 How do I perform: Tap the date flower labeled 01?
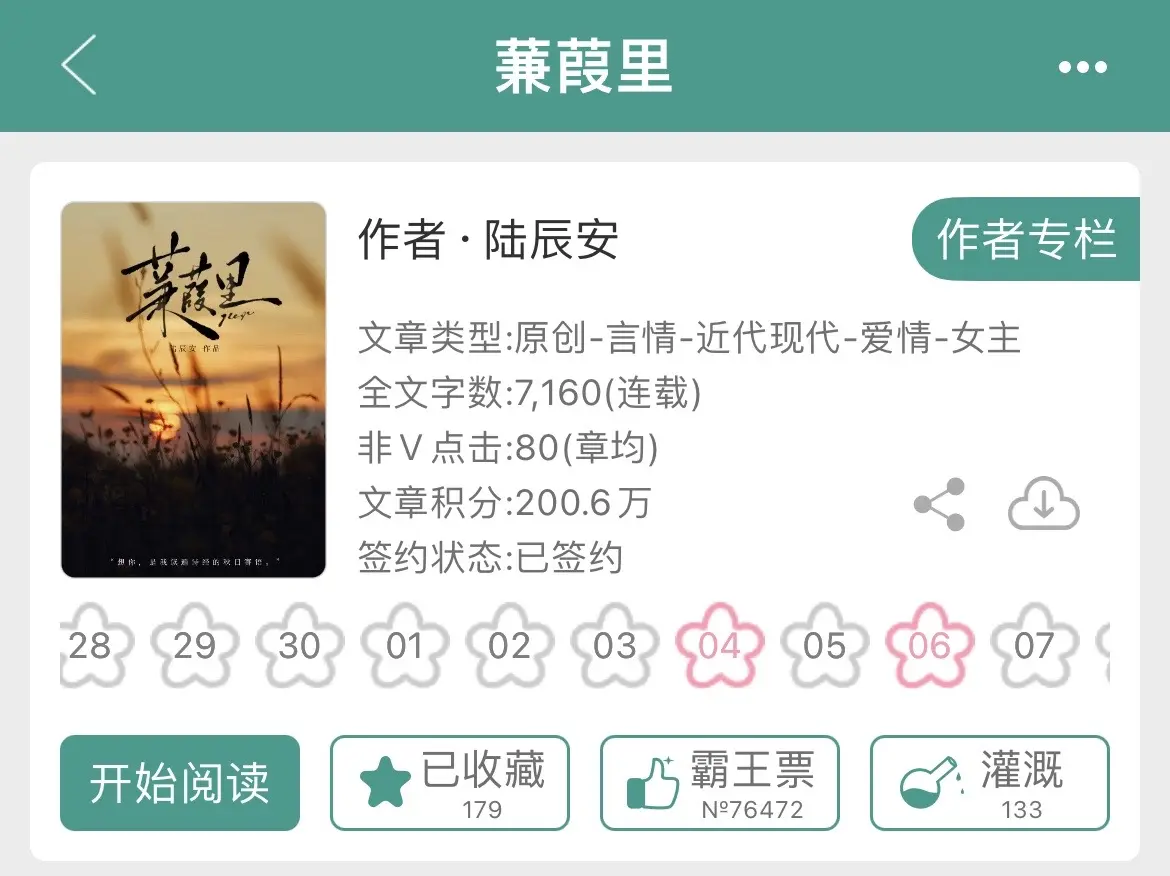pos(405,645)
